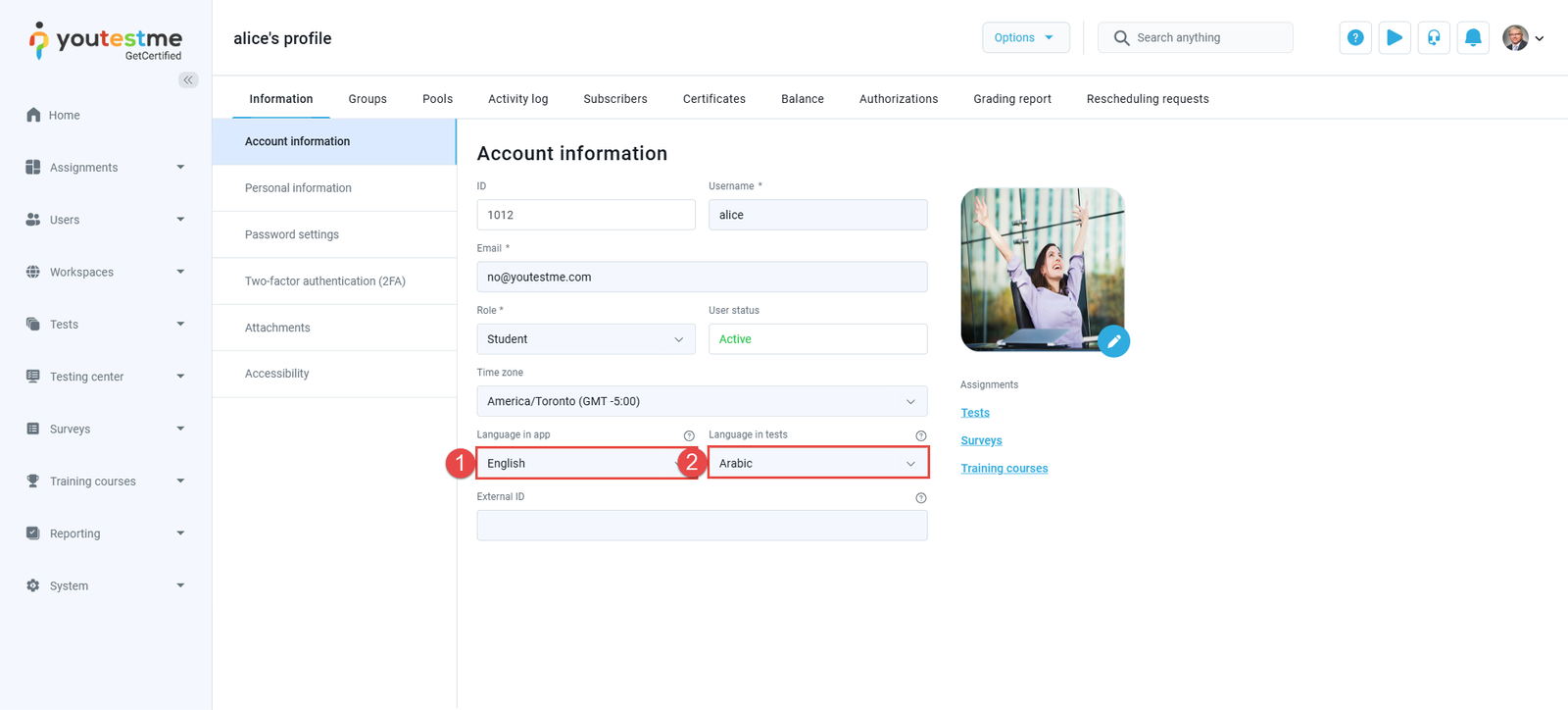Click the Tests sidebar icon
The height and width of the screenshot is (710, 1568).
click(33, 324)
